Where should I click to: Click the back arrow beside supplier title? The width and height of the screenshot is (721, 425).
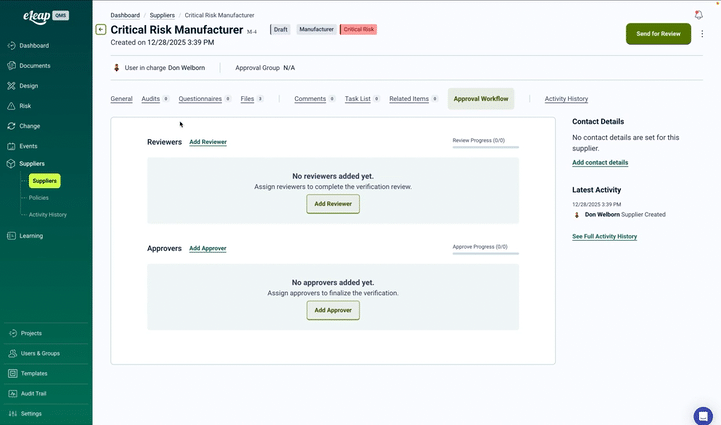point(101,30)
